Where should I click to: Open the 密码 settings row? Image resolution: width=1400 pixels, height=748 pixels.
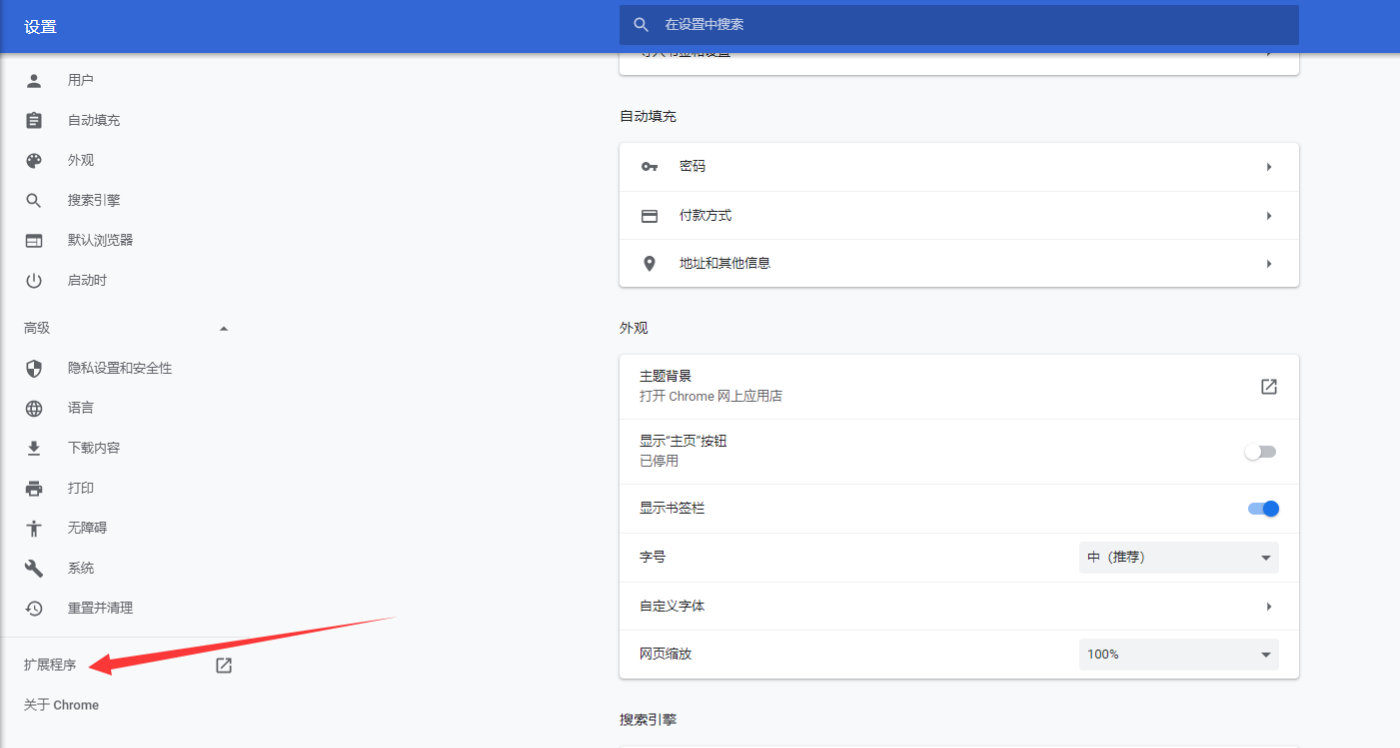959,167
